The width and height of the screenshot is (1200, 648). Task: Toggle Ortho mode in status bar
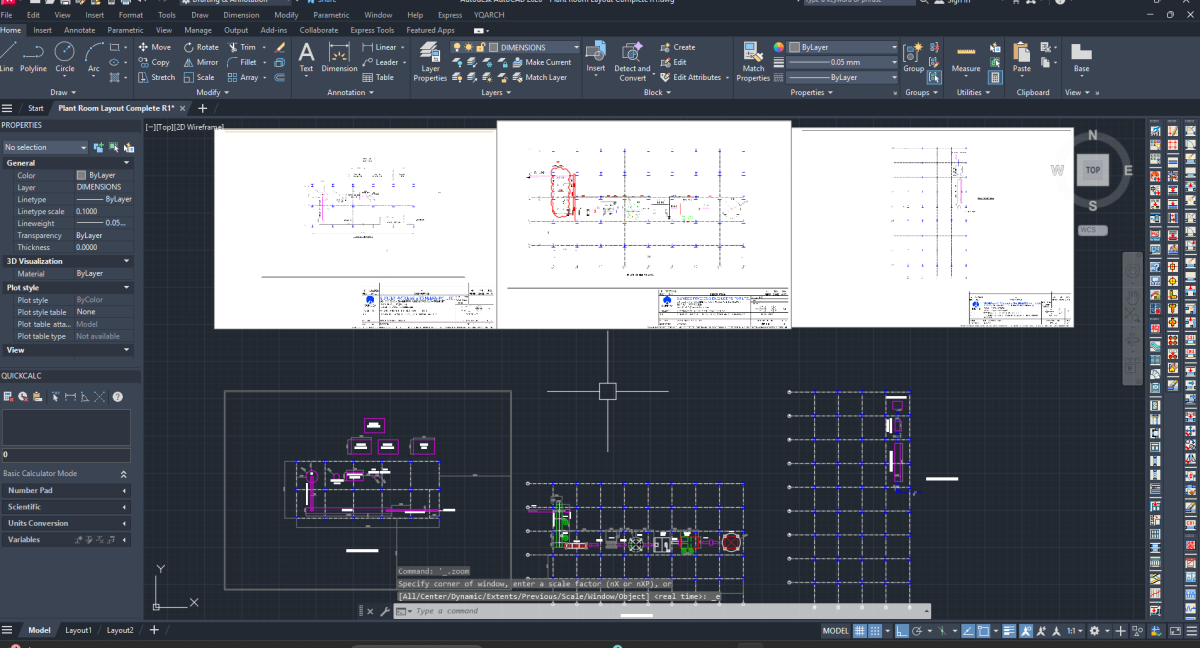[x=902, y=631]
